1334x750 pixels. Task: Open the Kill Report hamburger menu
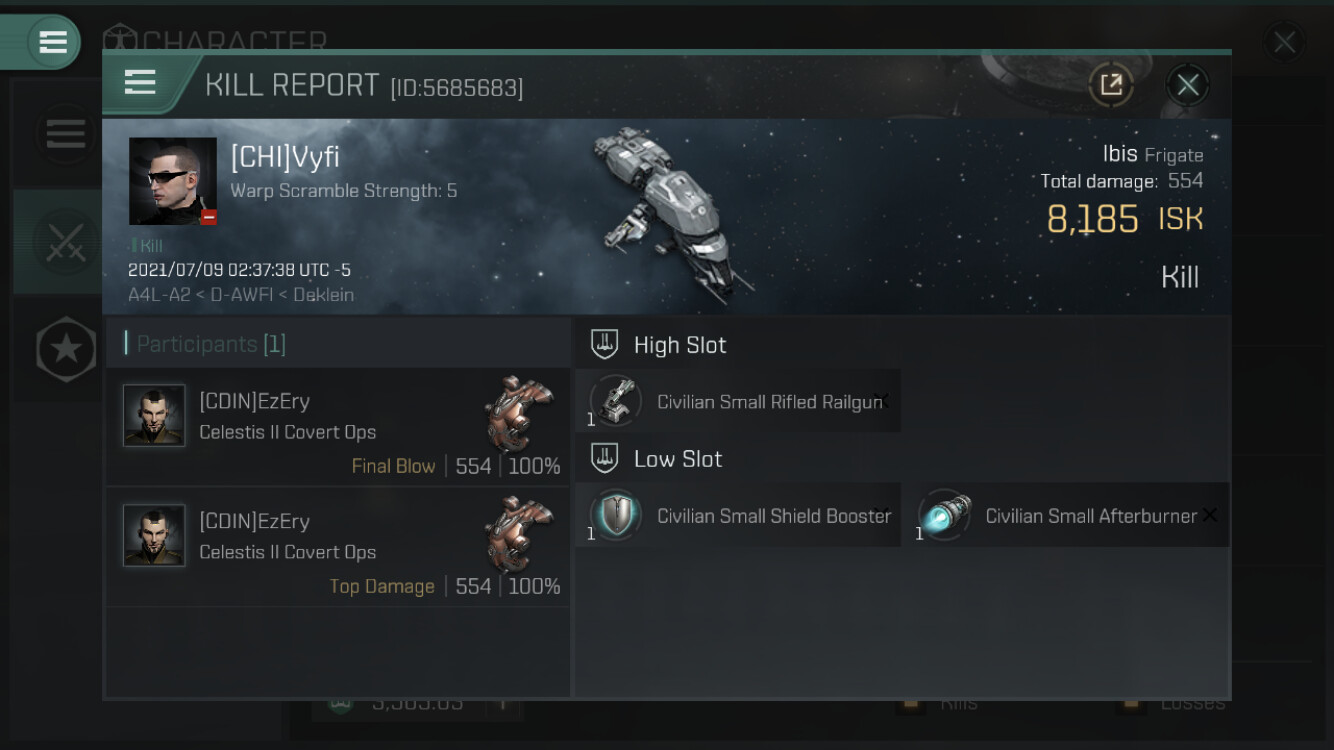tap(140, 83)
